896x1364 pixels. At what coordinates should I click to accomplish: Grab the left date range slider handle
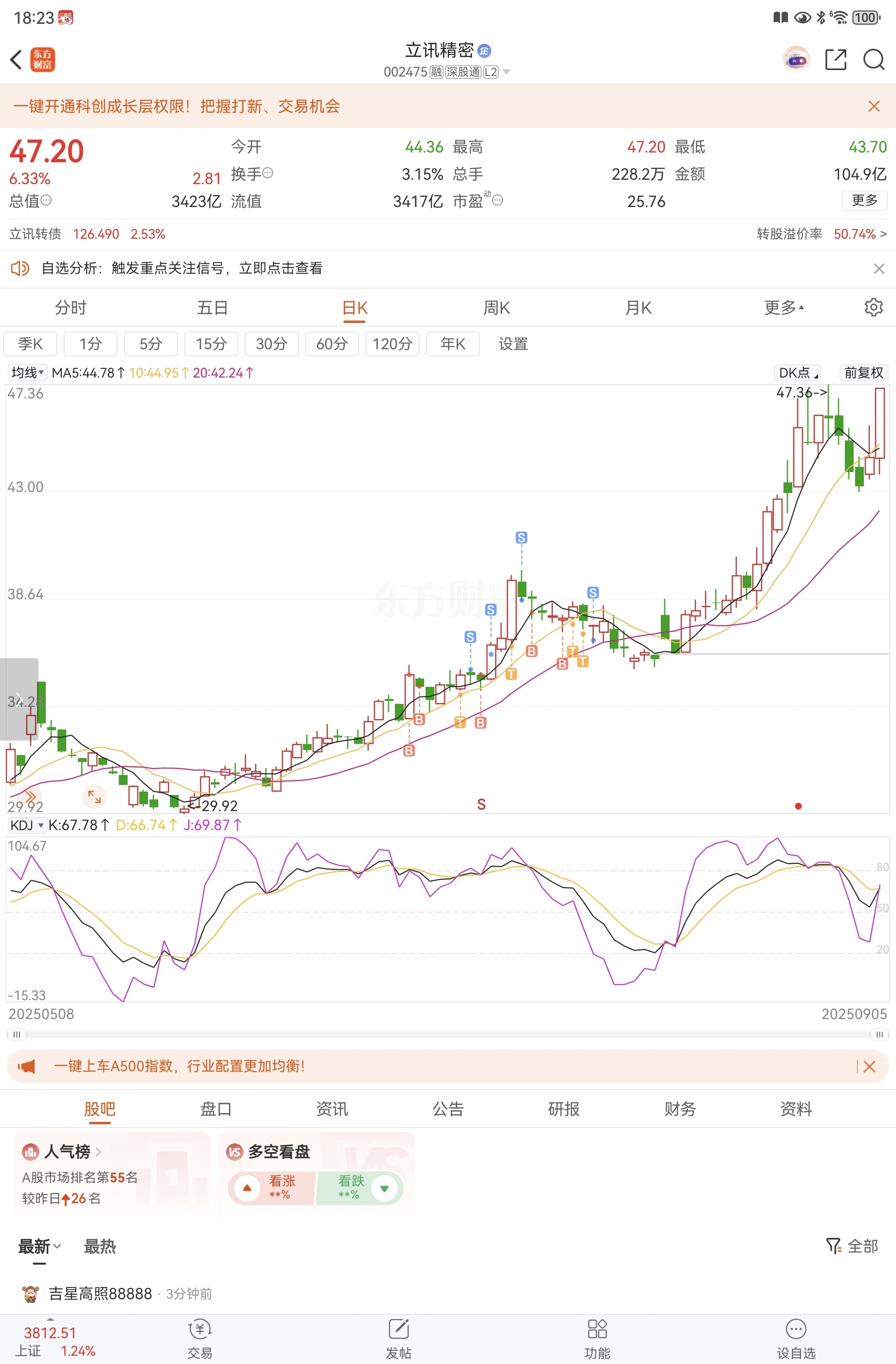(x=17, y=1035)
